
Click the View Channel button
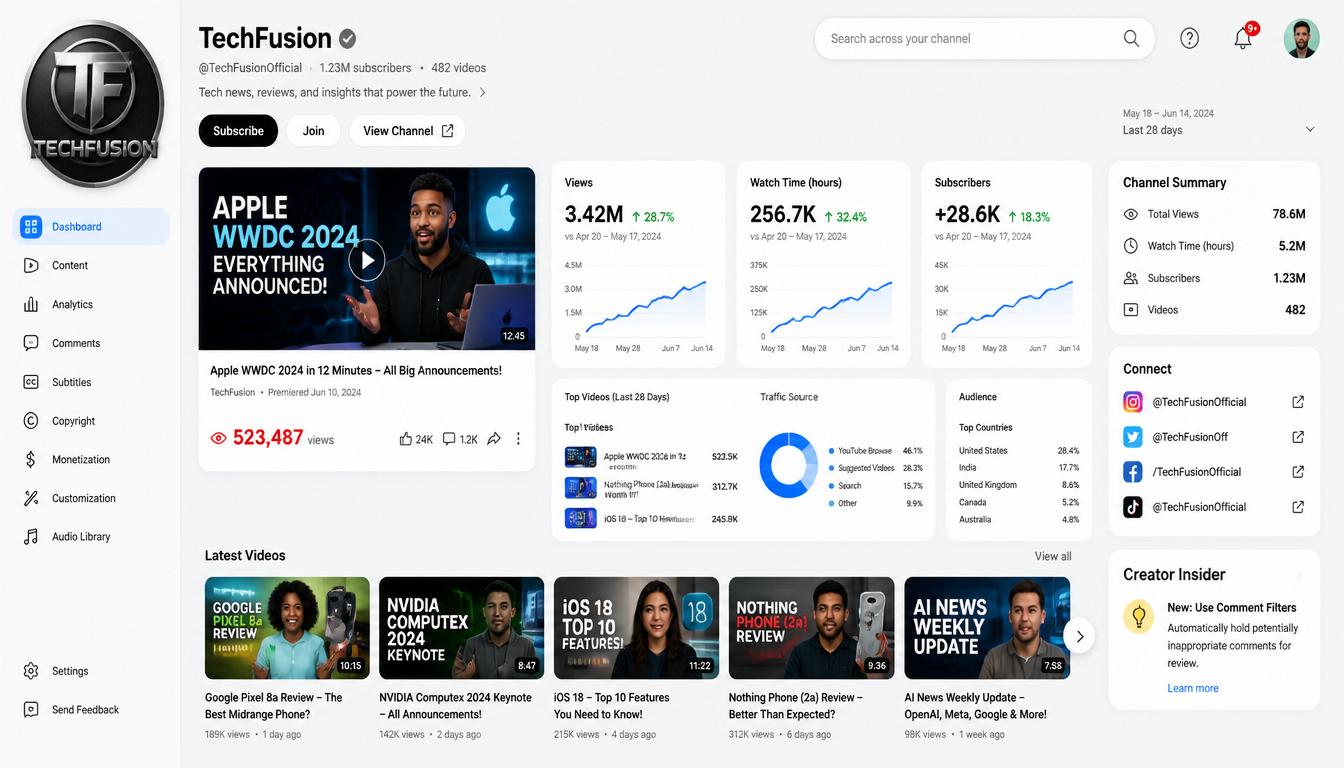click(407, 131)
